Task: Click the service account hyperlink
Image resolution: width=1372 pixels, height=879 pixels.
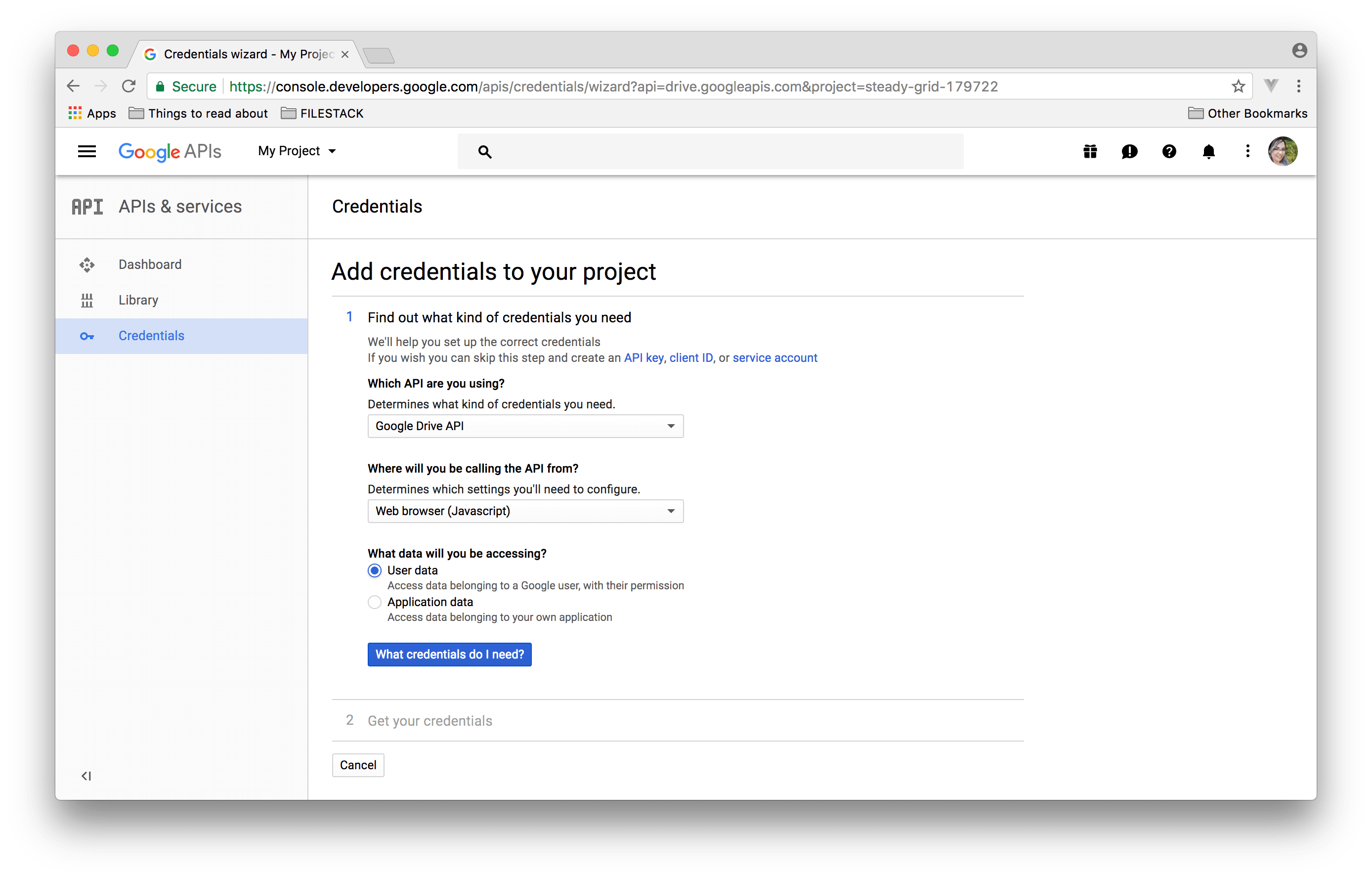Action: coord(774,357)
